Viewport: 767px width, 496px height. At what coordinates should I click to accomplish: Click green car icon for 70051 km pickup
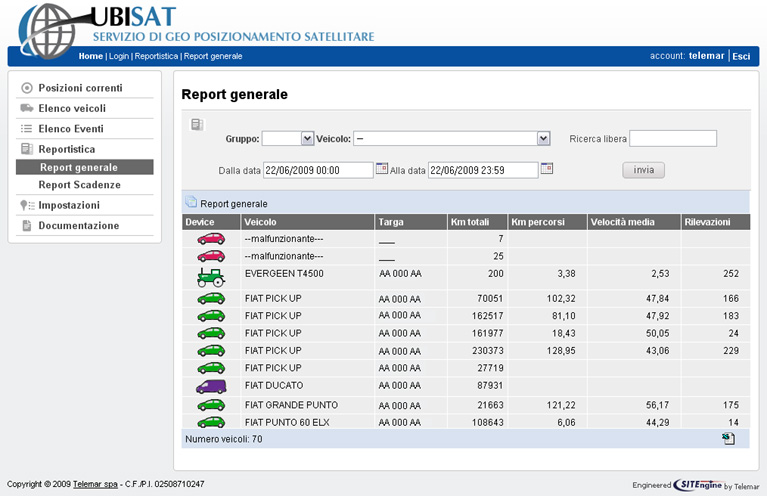point(211,298)
